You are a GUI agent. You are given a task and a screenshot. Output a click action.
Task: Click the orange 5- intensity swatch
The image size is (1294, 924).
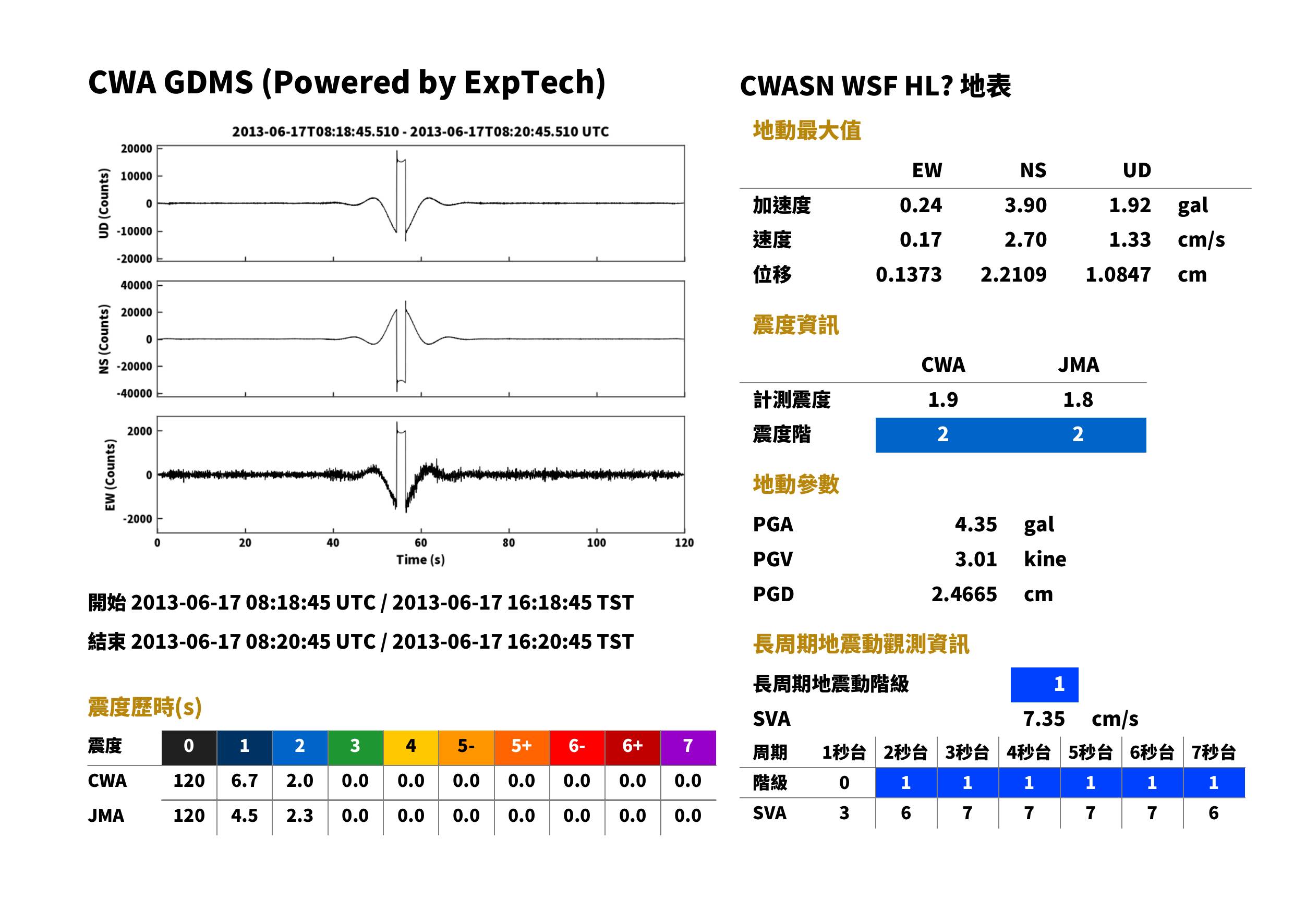point(466,747)
